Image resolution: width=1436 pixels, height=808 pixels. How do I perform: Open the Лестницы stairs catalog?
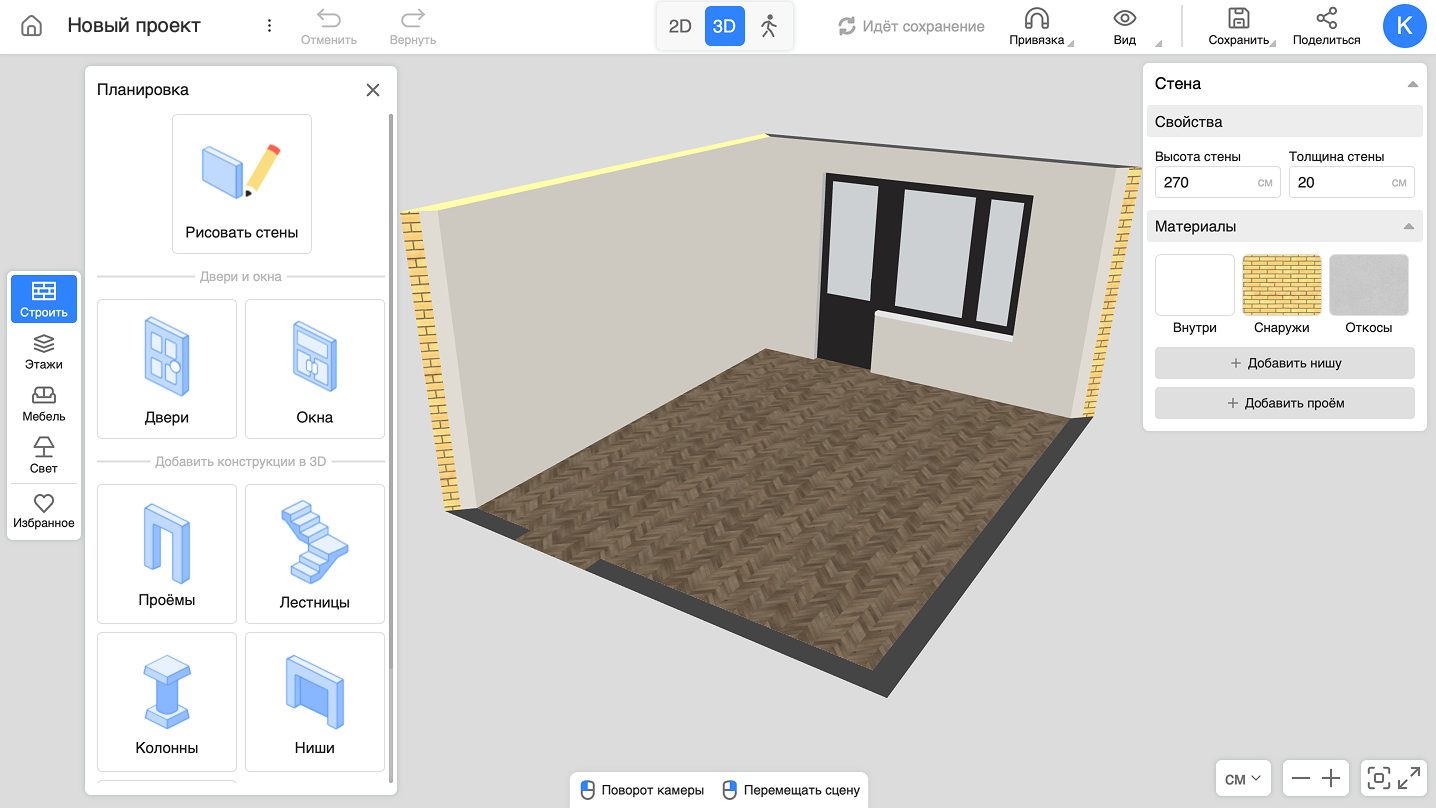pos(315,554)
